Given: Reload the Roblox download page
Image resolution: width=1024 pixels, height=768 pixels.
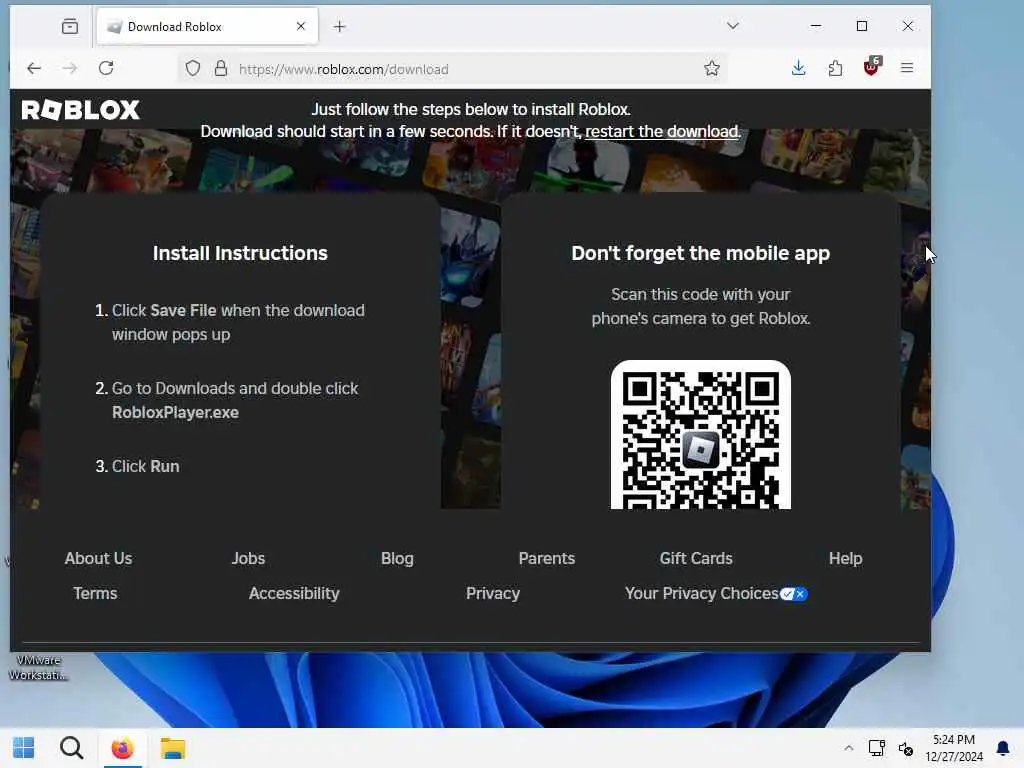Looking at the screenshot, I should (106, 68).
